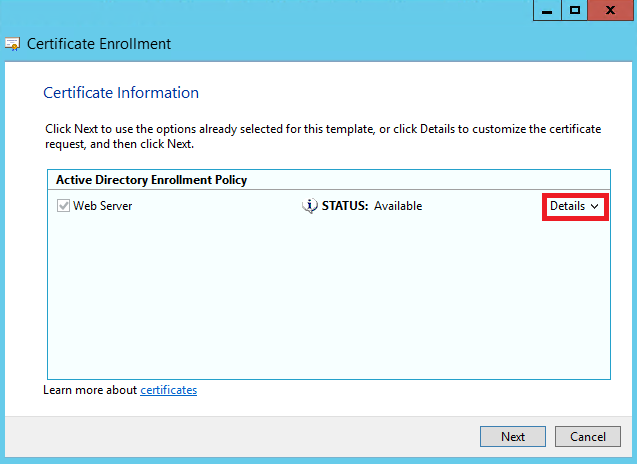637x464 pixels.
Task: Click the status information icon
Action: point(310,206)
